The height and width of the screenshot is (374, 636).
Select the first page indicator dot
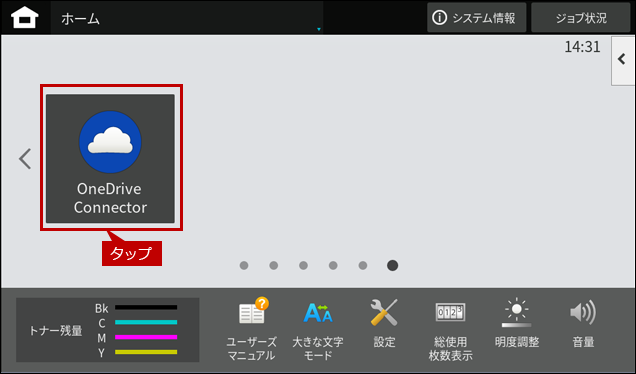(x=244, y=265)
